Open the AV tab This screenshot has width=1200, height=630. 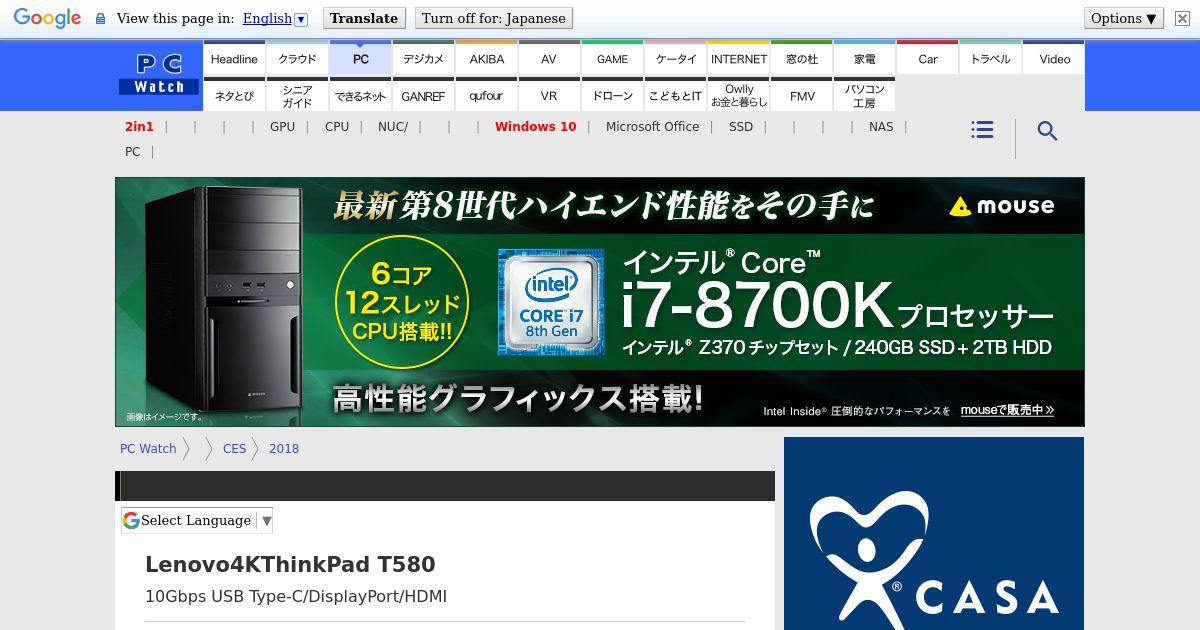[549, 58]
